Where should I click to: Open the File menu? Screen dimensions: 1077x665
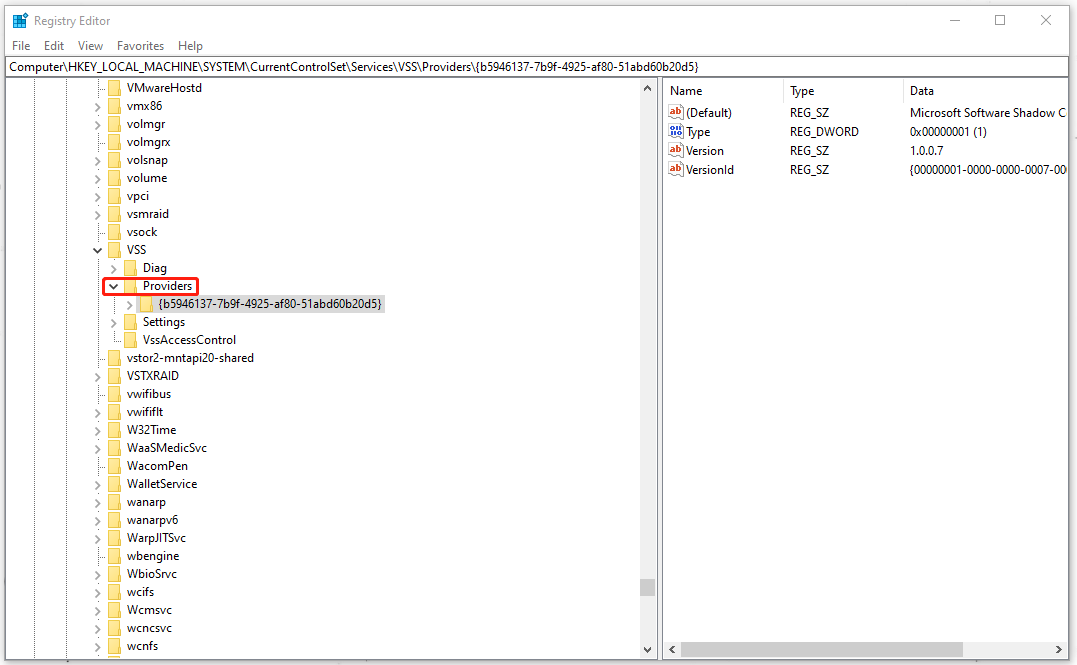point(21,46)
